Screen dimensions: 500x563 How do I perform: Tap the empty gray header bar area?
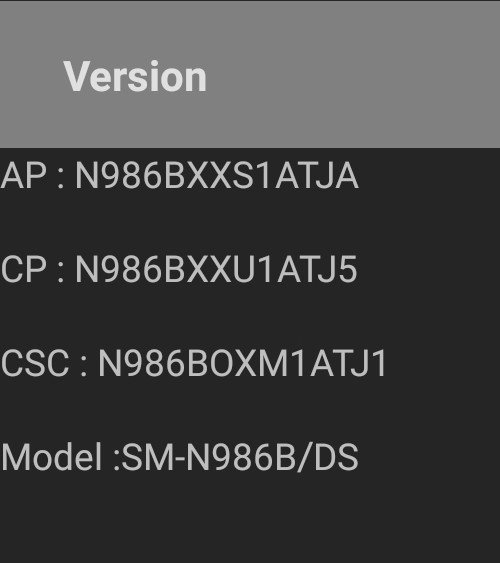pos(352,75)
